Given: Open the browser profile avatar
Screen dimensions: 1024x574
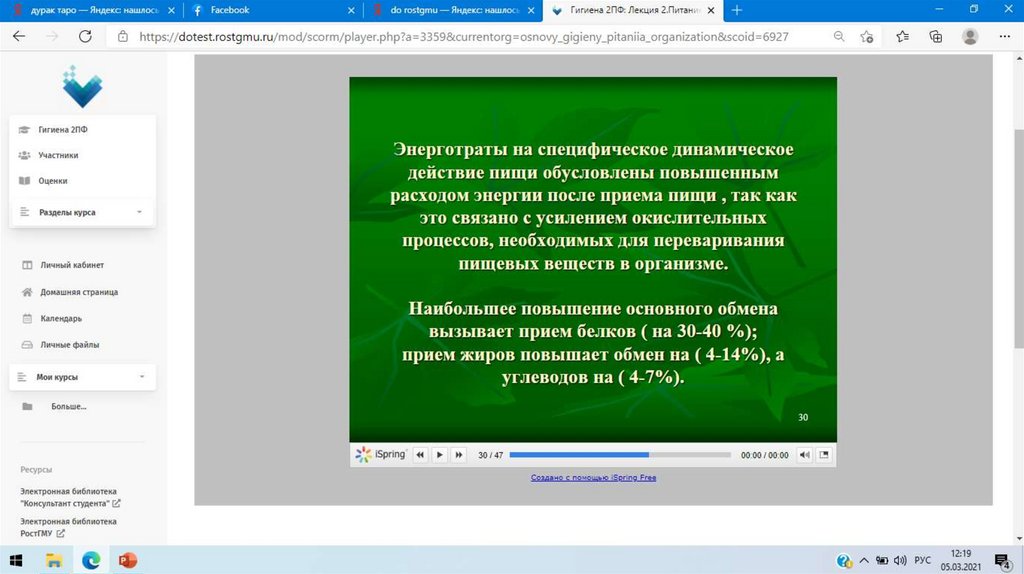Looking at the screenshot, I should tap(970, 37).
